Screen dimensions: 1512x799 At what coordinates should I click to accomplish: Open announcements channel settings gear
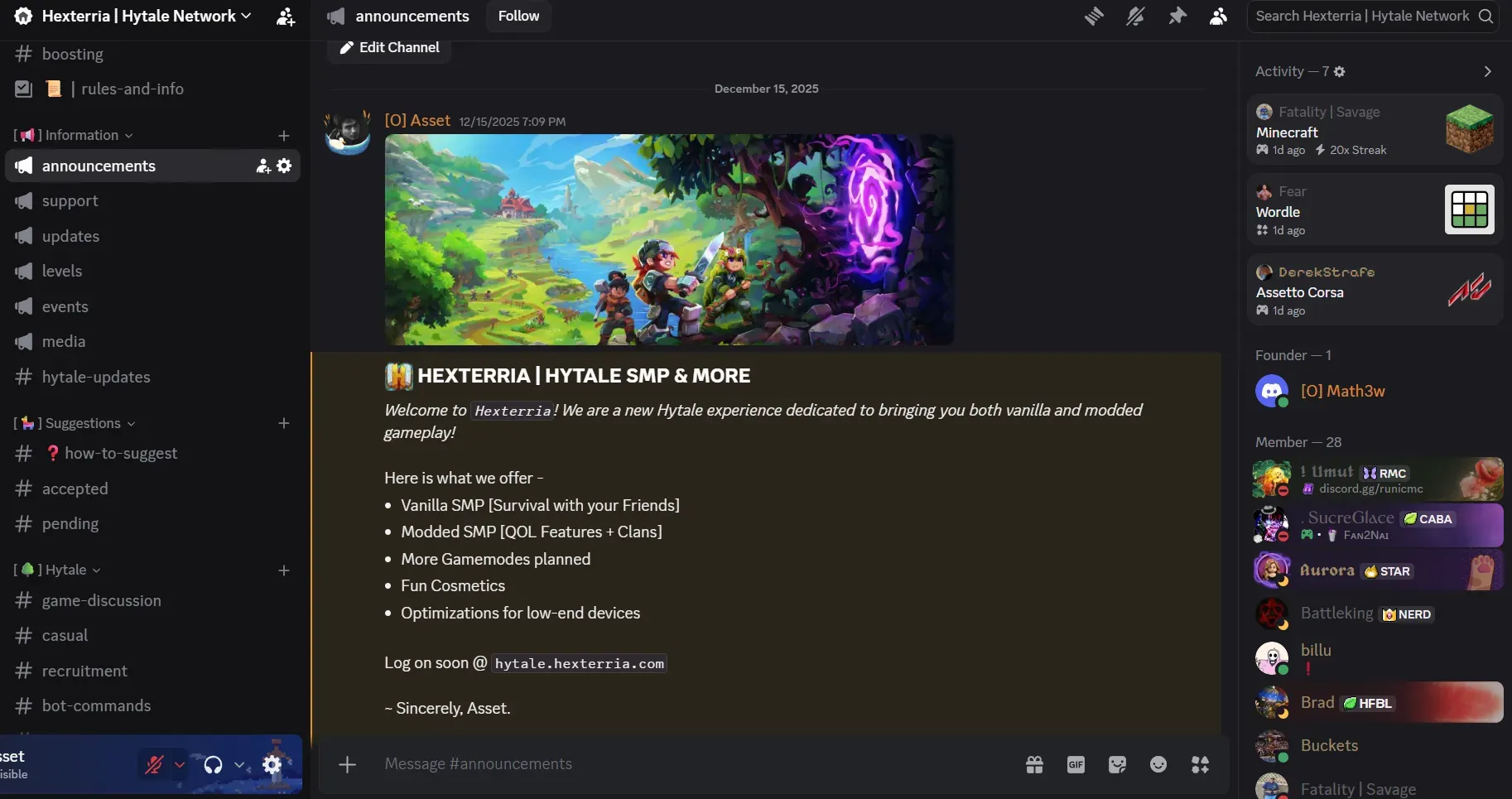(284, 166)
